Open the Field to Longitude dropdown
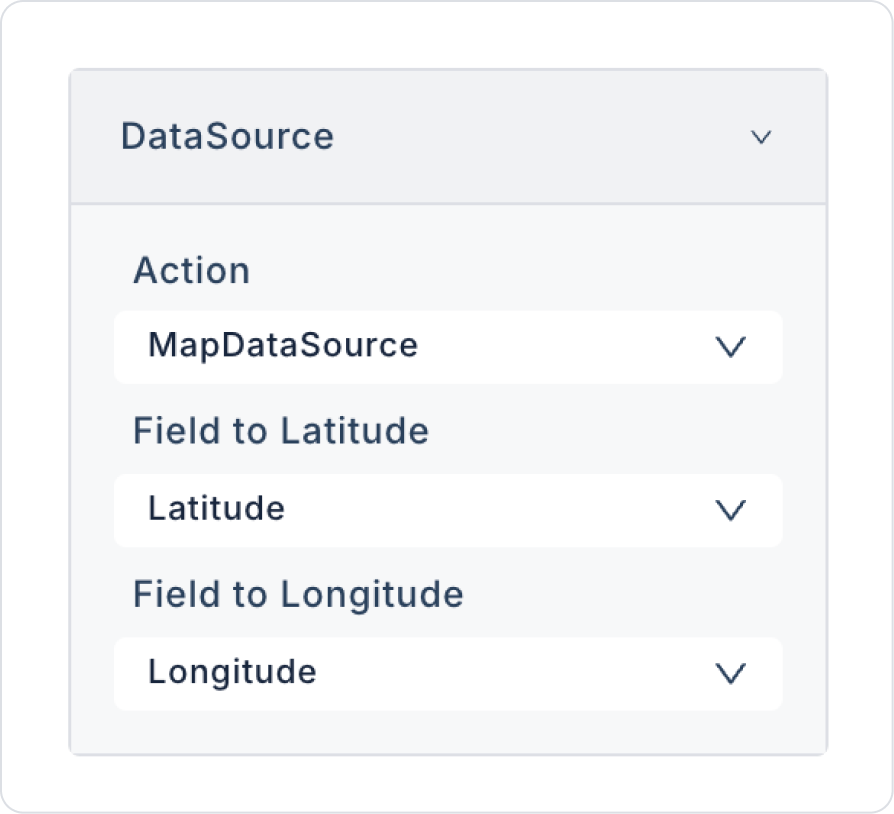The height and width of the screenshot is (814, 894). coord(448,673)
